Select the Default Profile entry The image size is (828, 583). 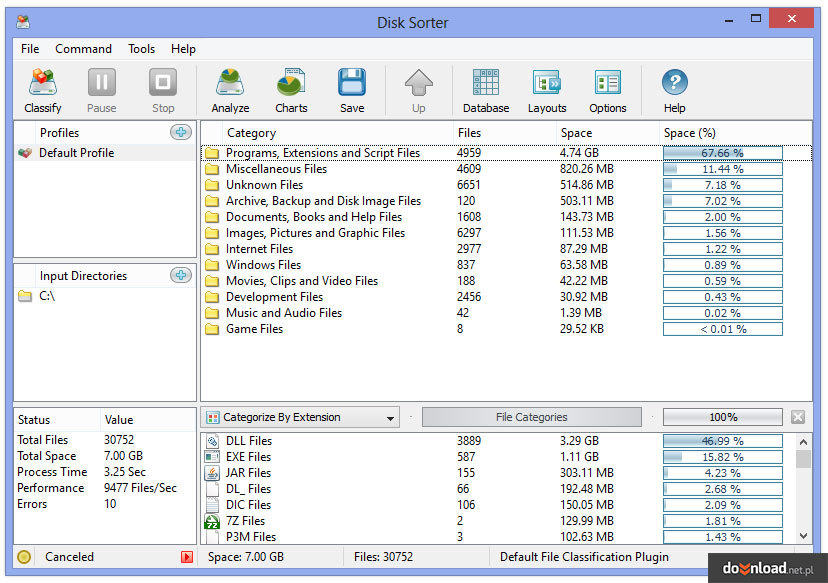(105, 153)
